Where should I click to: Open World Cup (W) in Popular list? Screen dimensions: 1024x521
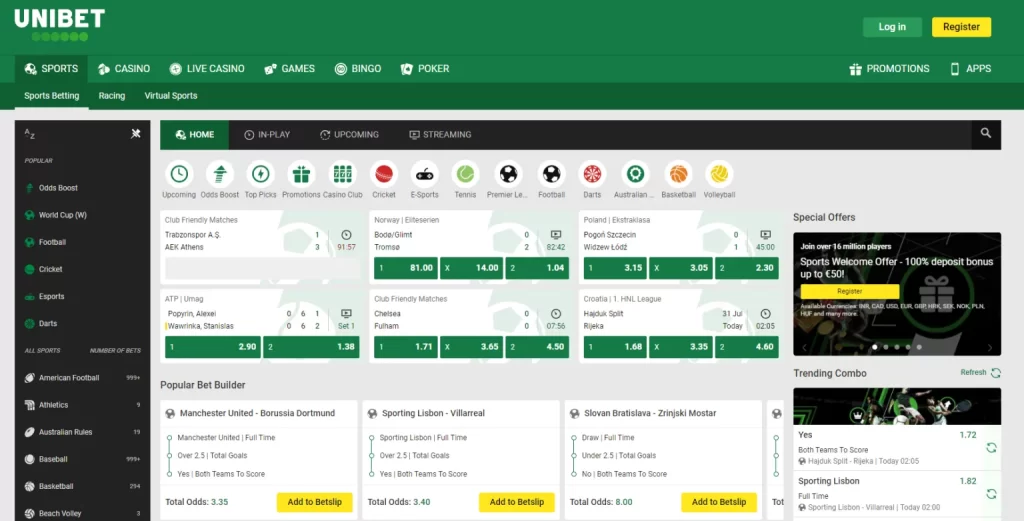coord(62,215)
